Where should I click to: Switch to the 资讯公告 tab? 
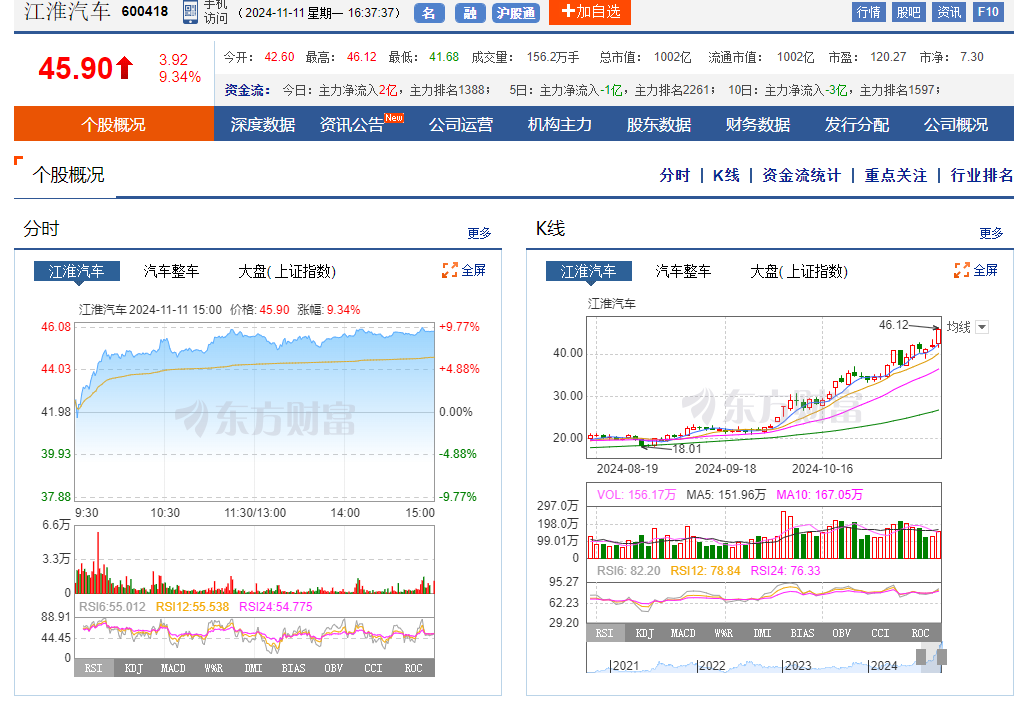352,124
